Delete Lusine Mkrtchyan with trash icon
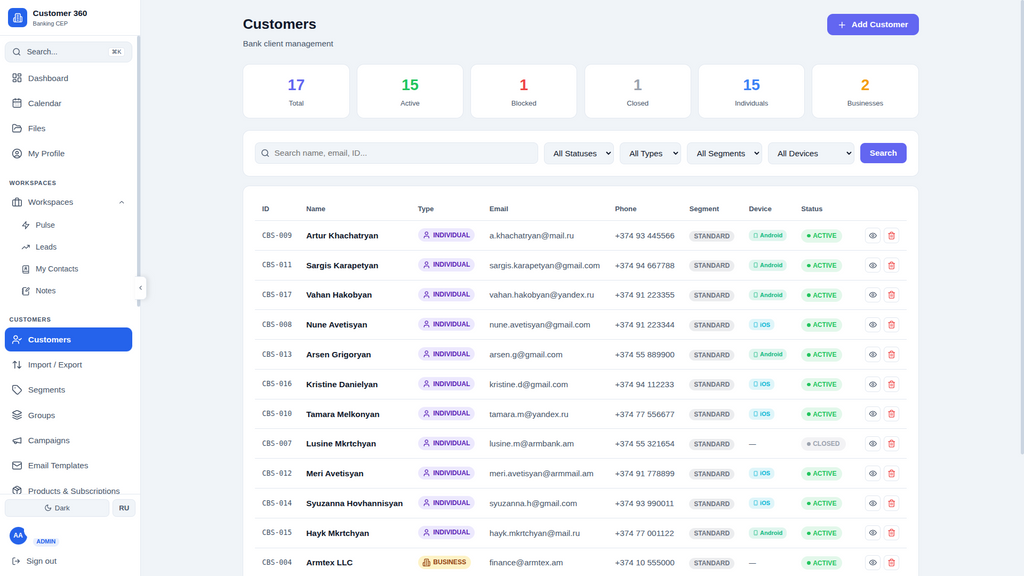The image size is (1024, 576). pyautogui.click(x=891, y=443)
